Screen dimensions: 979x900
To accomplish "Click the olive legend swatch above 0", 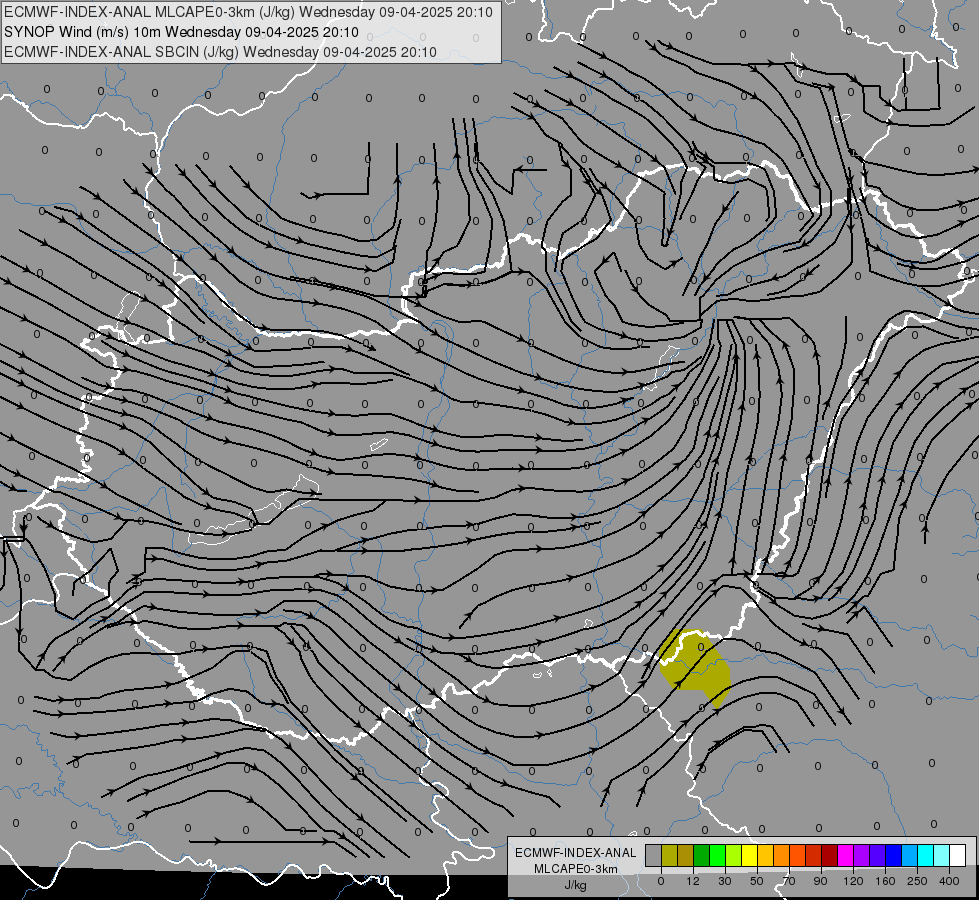I will 670,855.
